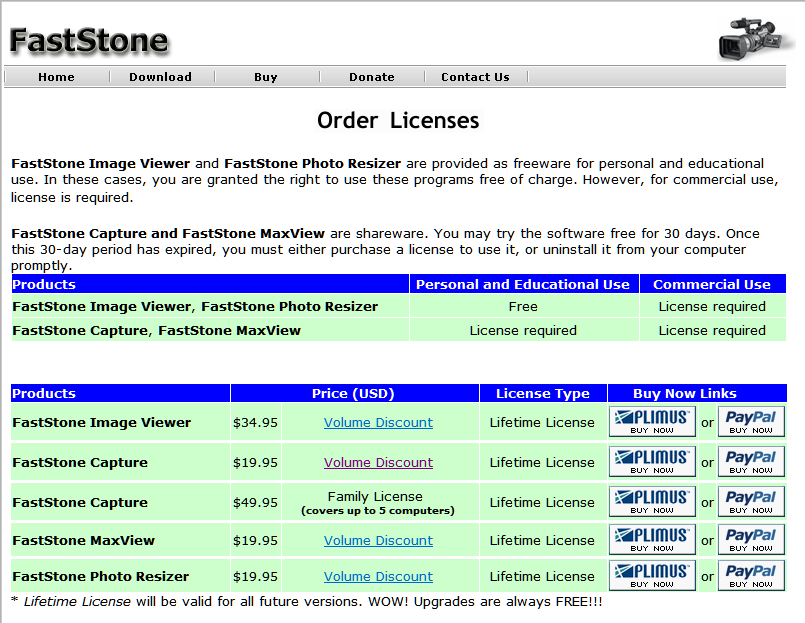Open visited Volume Discount link for FastStone Capture
Viewport: 805px width, 623px height.
(x=378, y=463)
